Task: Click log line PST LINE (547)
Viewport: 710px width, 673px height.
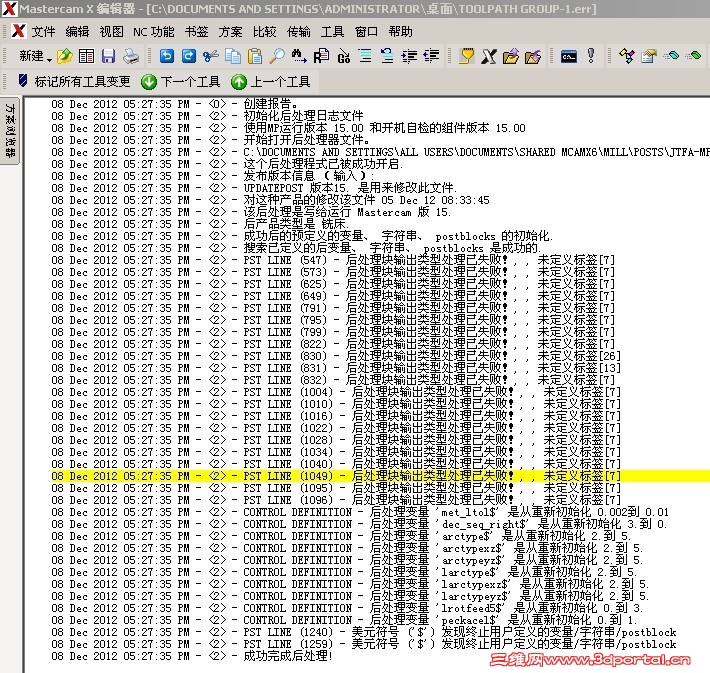Action: pyautogui.click(x=333, y=260)
